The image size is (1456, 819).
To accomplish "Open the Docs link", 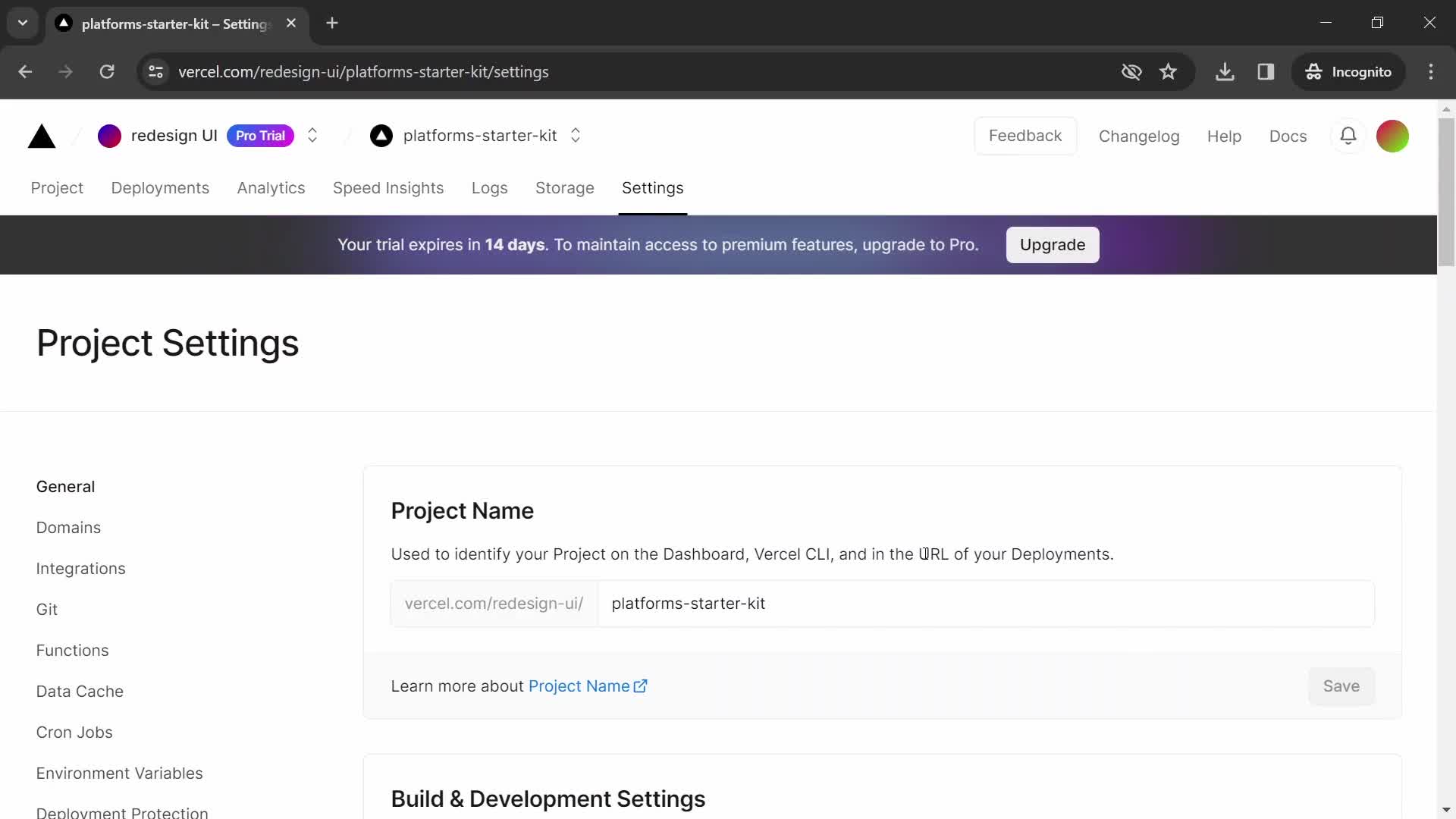I will [x=1288, y=136].
